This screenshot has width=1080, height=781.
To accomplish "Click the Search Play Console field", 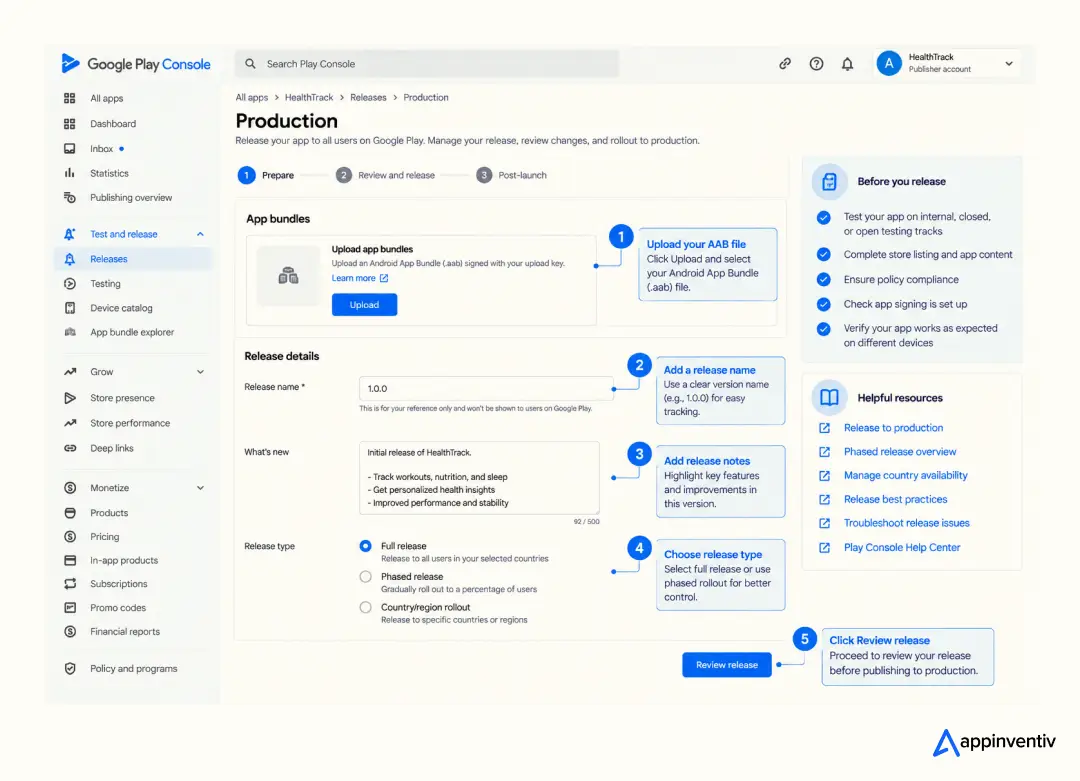I will pyautogui.click(x=426, y=64).
